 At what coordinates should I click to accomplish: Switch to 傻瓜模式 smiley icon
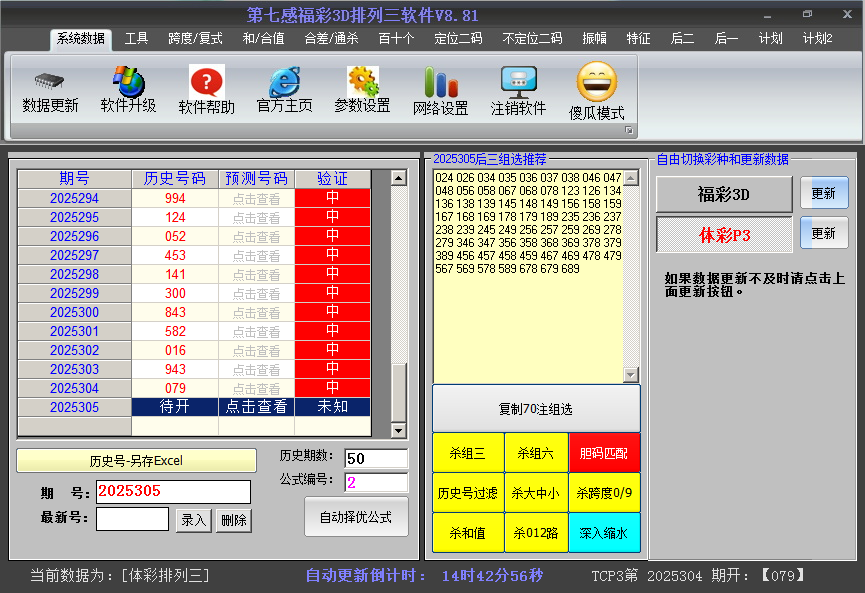(x=597, y=81)
